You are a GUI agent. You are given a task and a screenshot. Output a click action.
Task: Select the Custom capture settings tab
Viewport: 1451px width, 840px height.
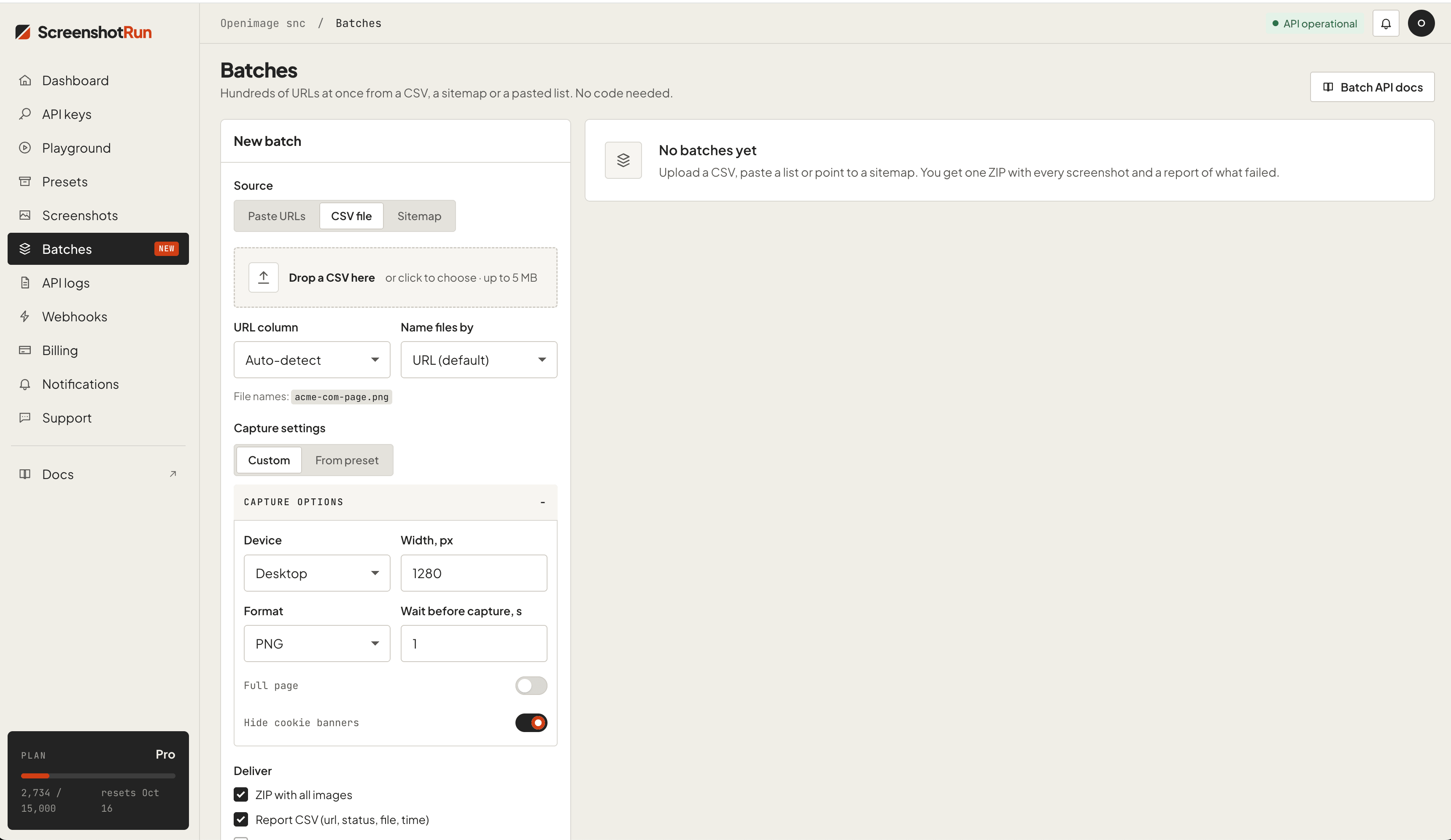(269, 460)
